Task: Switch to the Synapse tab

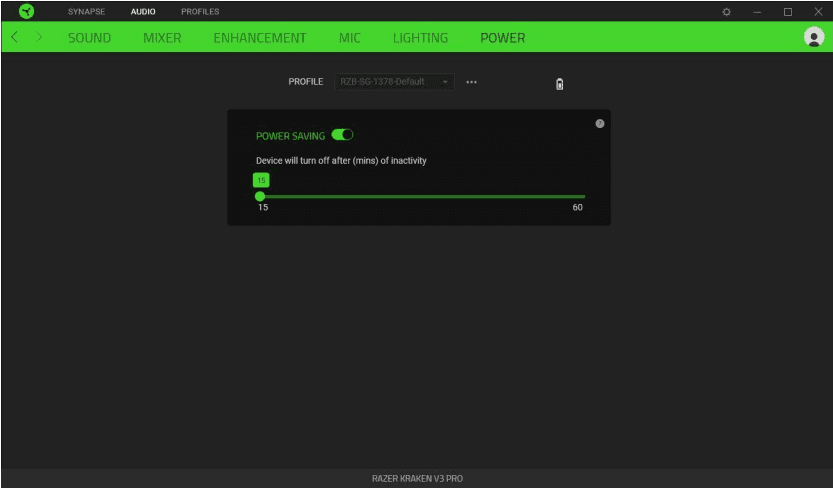Action: 86,12
